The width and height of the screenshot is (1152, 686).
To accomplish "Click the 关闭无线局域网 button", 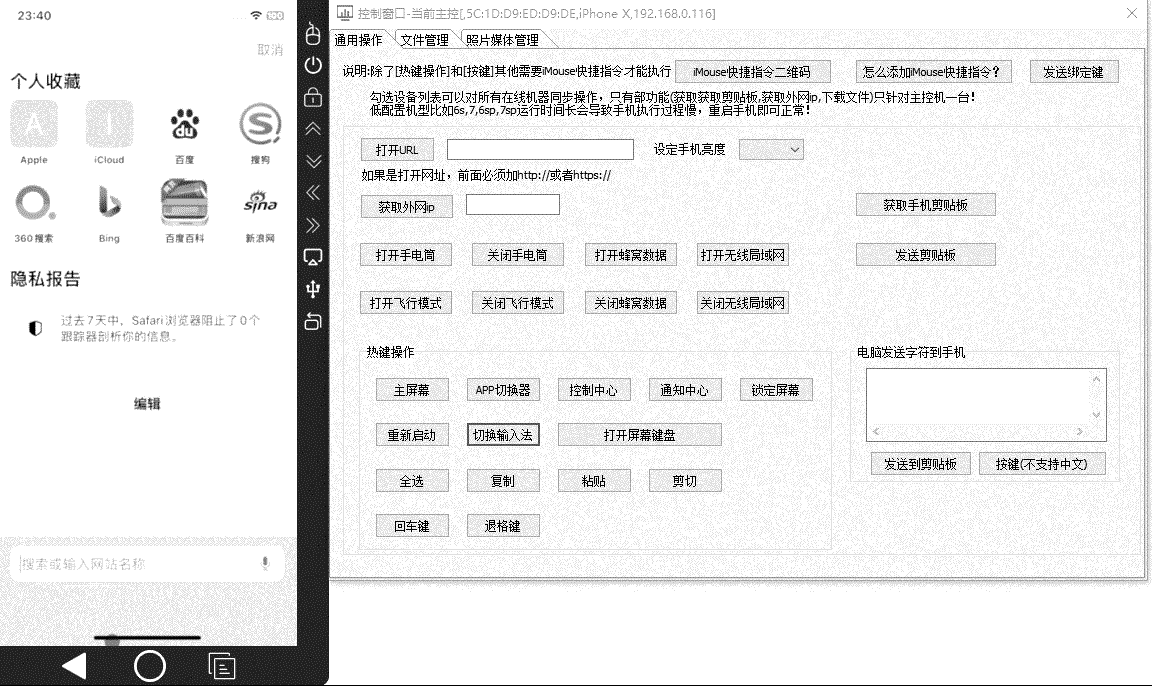I will point(743,303).
